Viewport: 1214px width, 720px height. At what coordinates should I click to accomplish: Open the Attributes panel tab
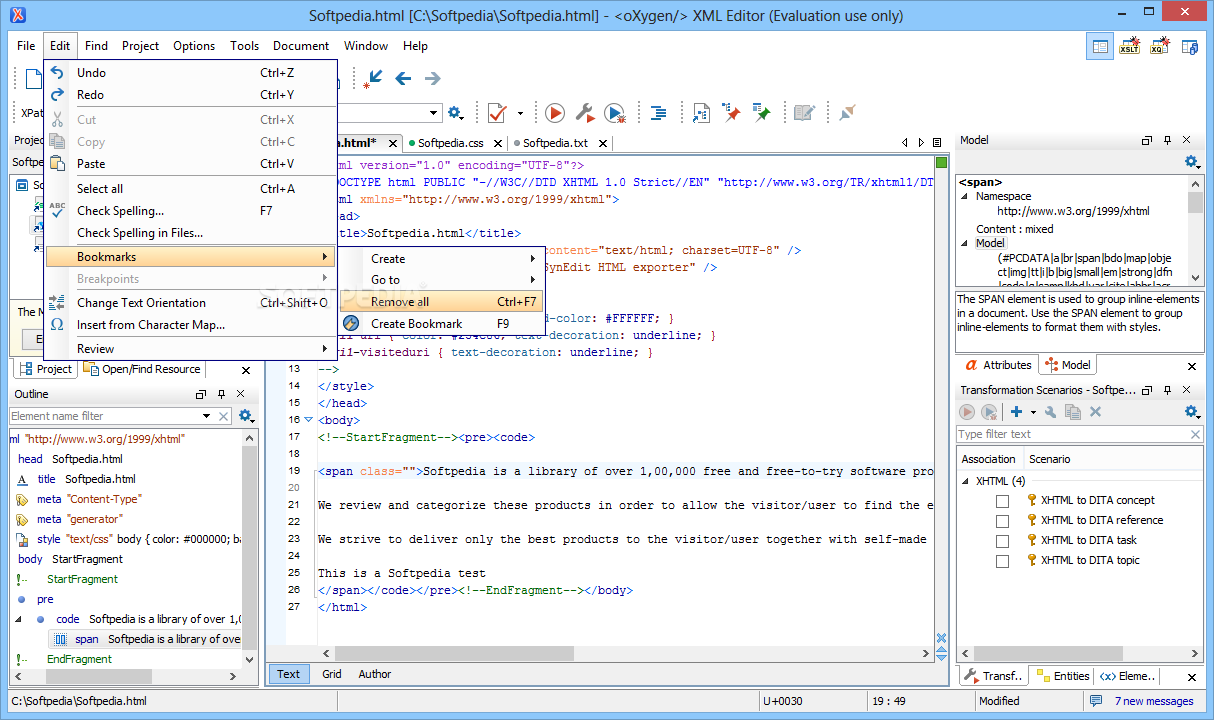[x=998, y=365]
